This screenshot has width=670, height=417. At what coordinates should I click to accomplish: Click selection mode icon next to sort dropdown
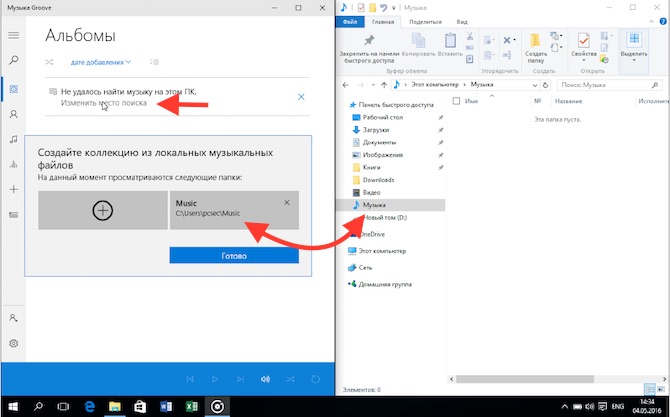(154, 62)
